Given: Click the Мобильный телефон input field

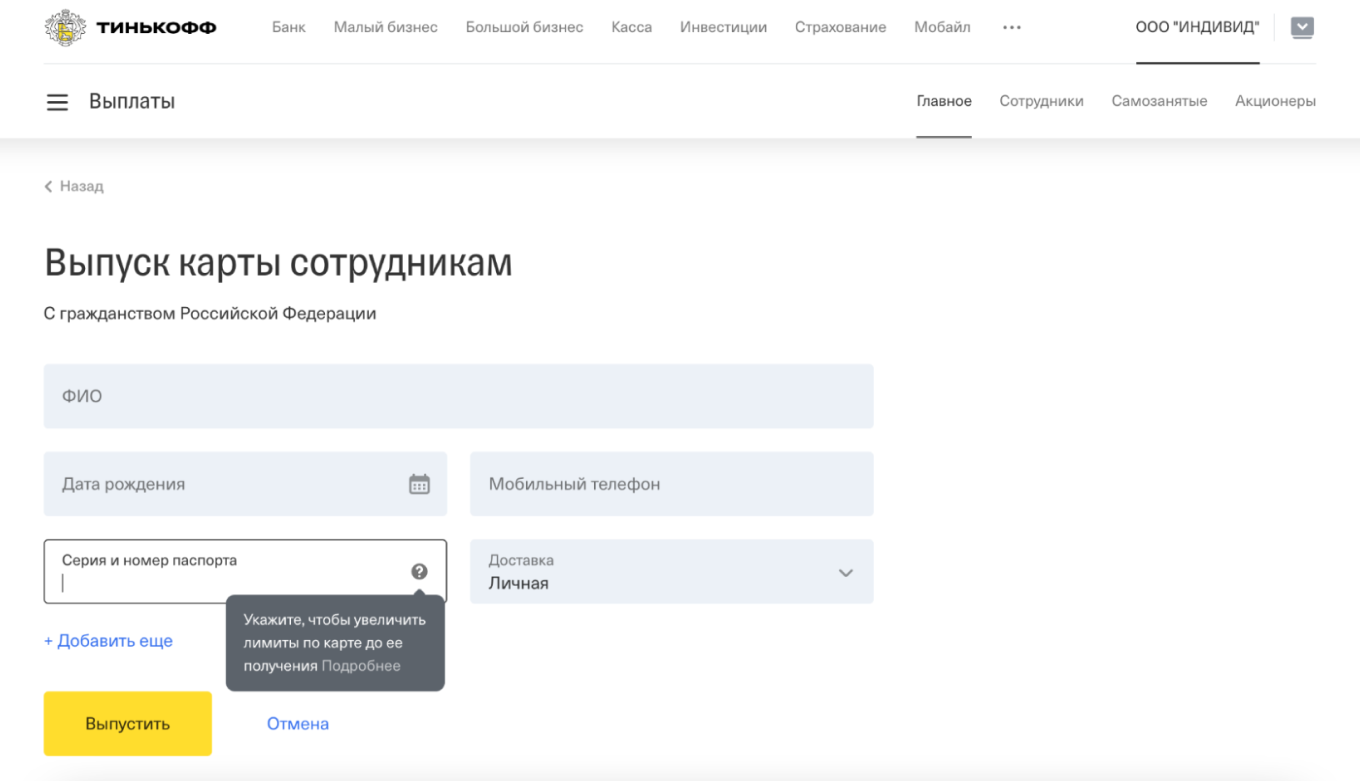Looking at the screenshot, I should tap(670, 484).
